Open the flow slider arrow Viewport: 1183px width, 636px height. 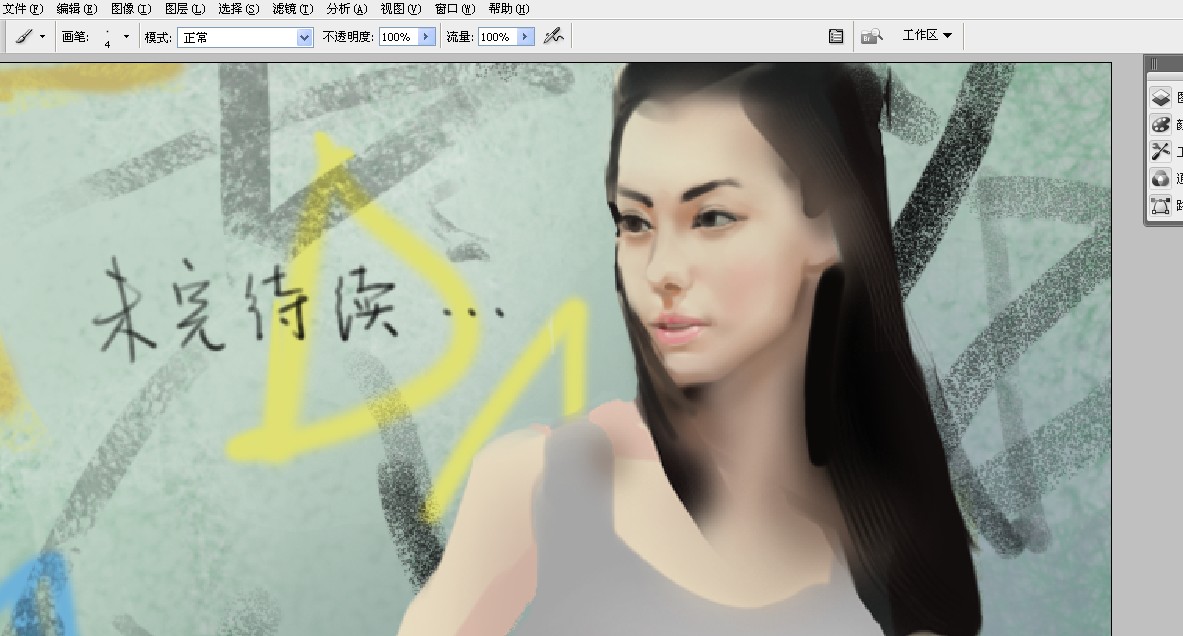pos(526,37)
